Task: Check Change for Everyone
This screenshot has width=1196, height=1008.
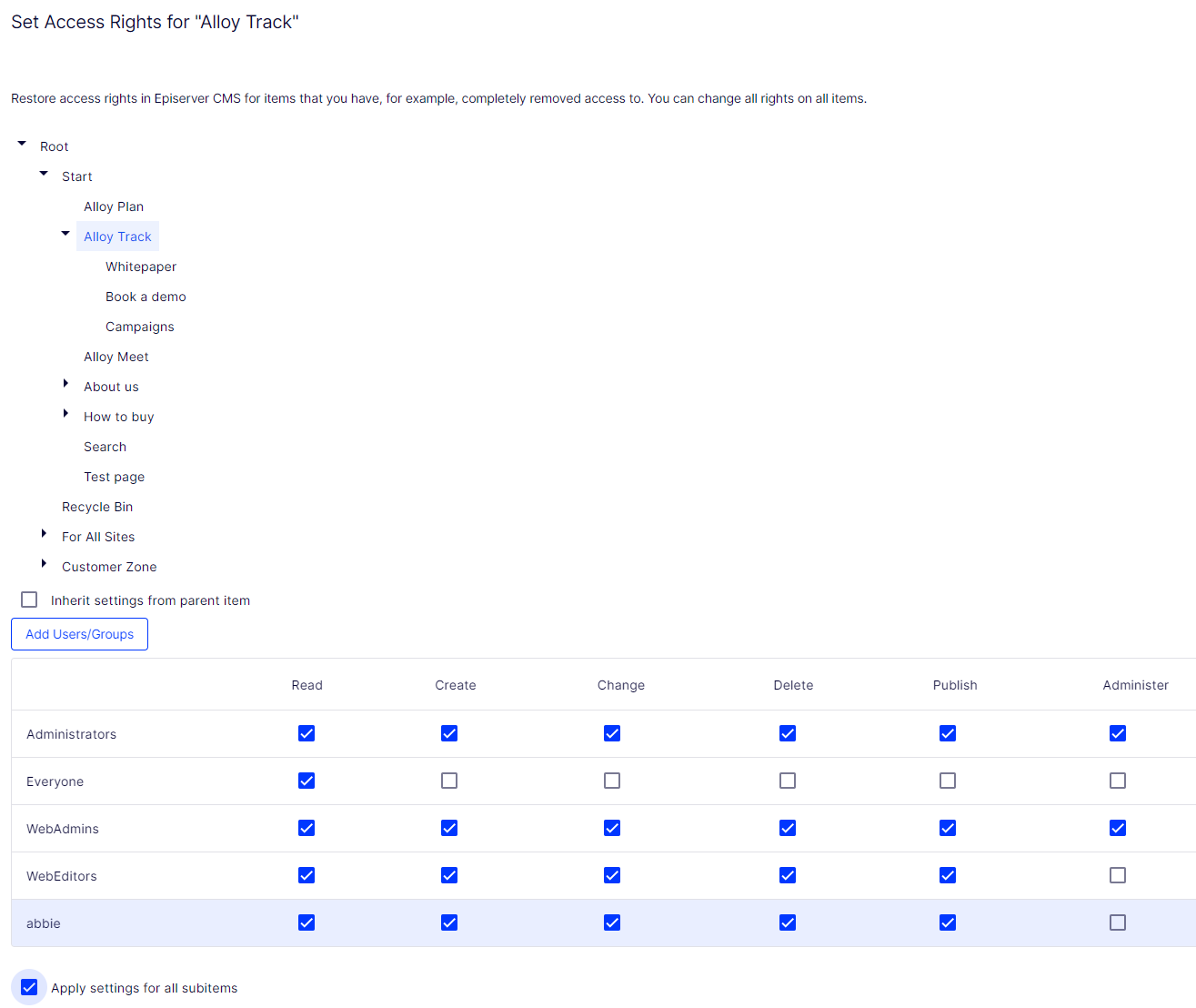Action: coord(612,781)
